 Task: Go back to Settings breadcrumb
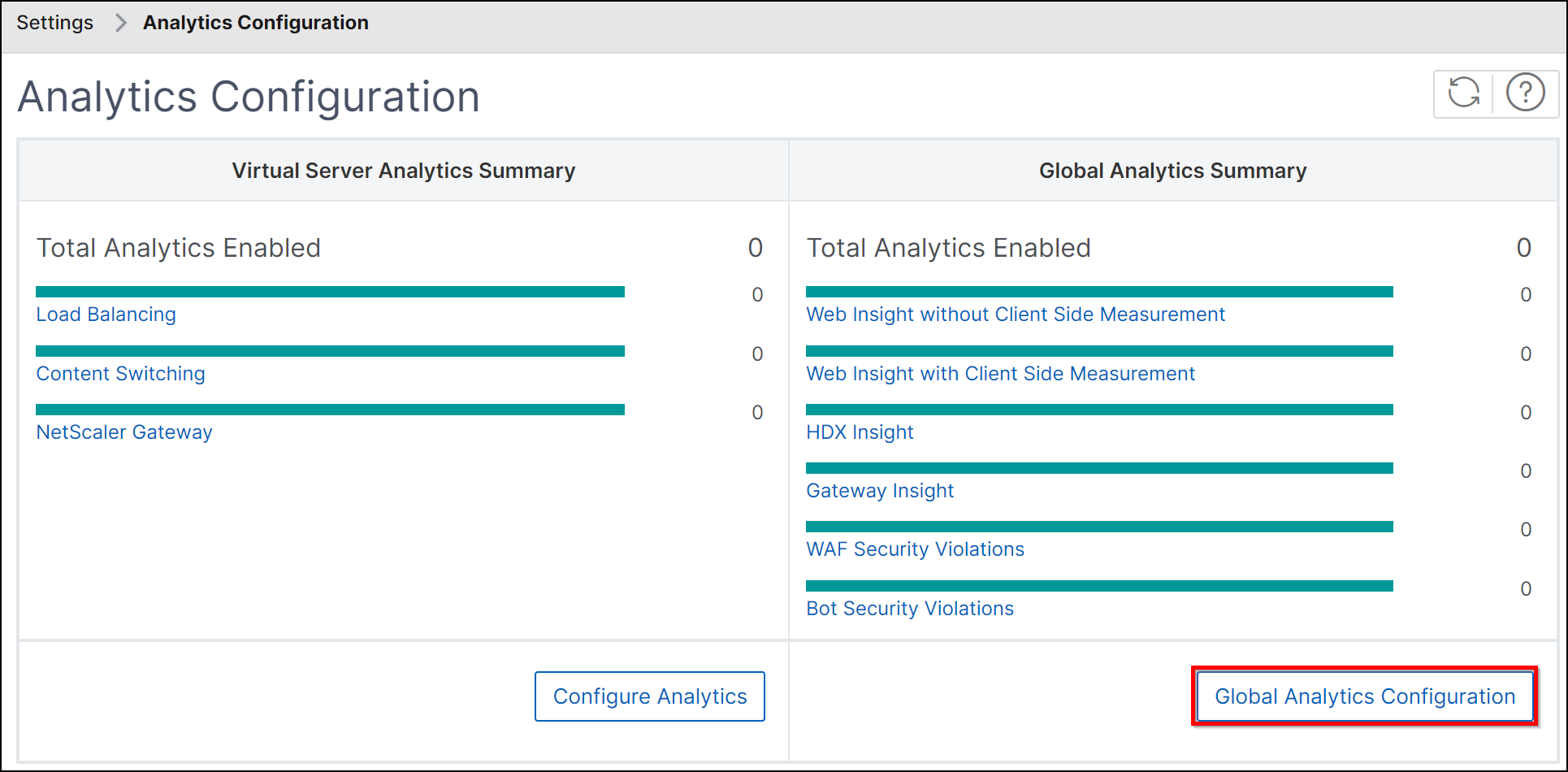[x=55, y=23]
